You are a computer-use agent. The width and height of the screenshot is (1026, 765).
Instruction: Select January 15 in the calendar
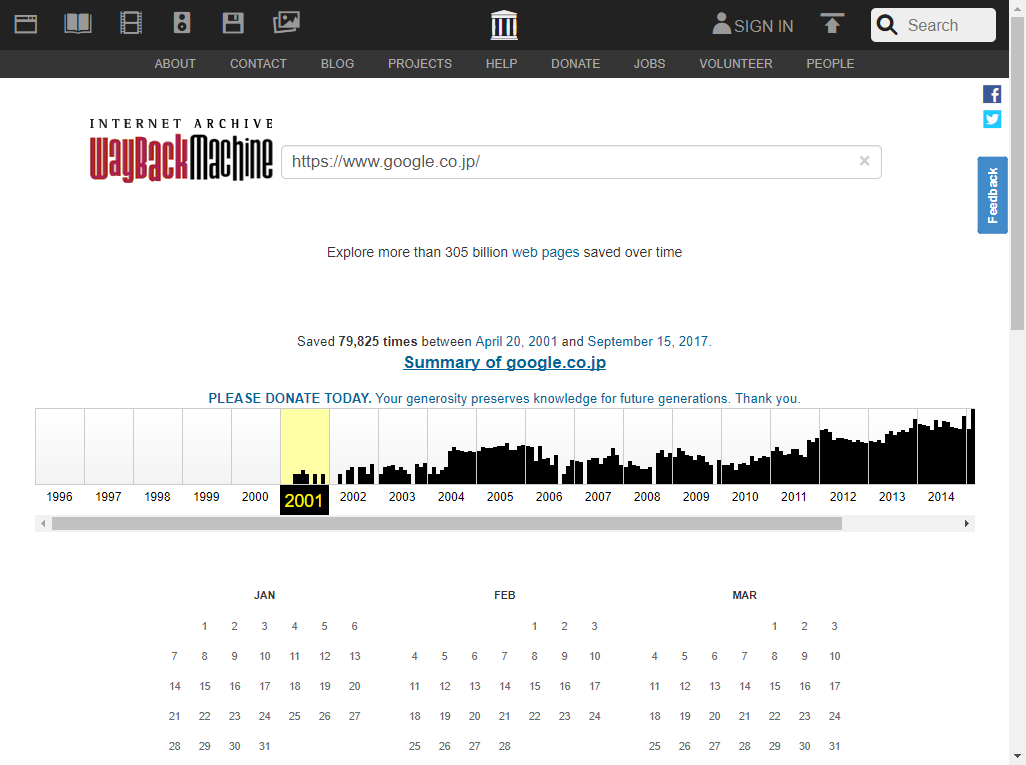[205, 686]
